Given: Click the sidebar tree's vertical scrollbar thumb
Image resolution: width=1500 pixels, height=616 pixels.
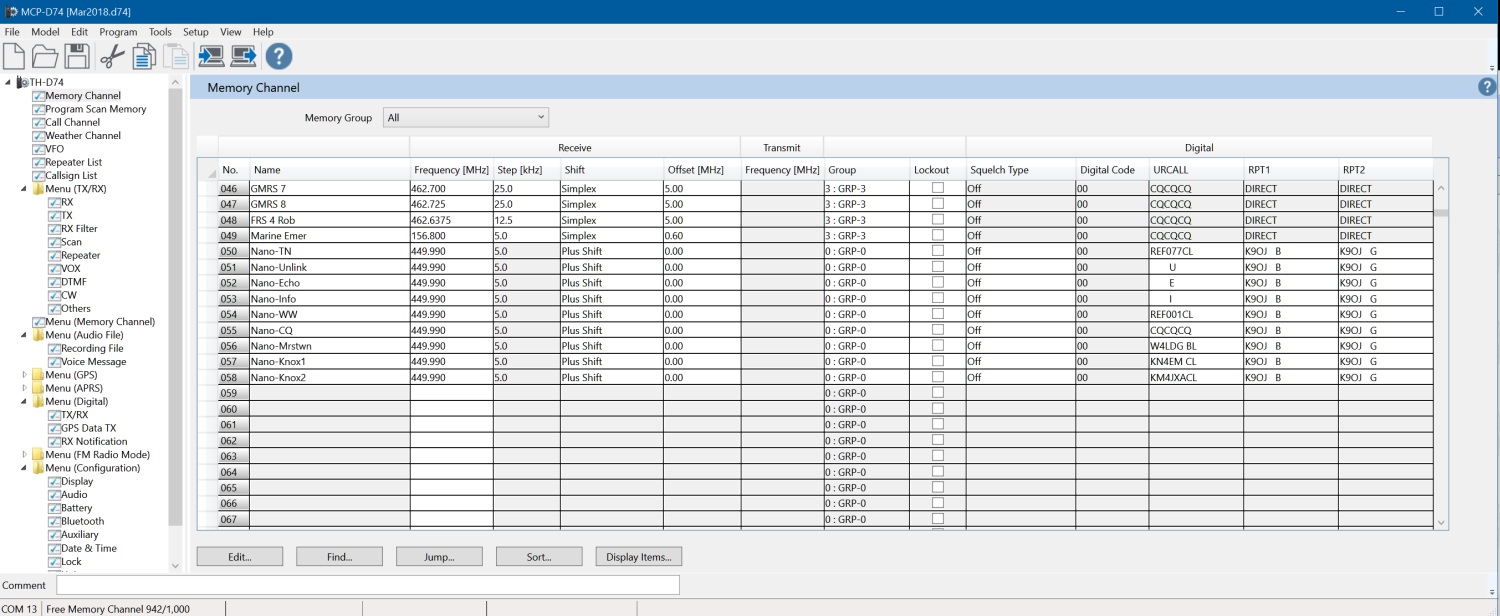Looking at the screenshot, I should 176,308.
